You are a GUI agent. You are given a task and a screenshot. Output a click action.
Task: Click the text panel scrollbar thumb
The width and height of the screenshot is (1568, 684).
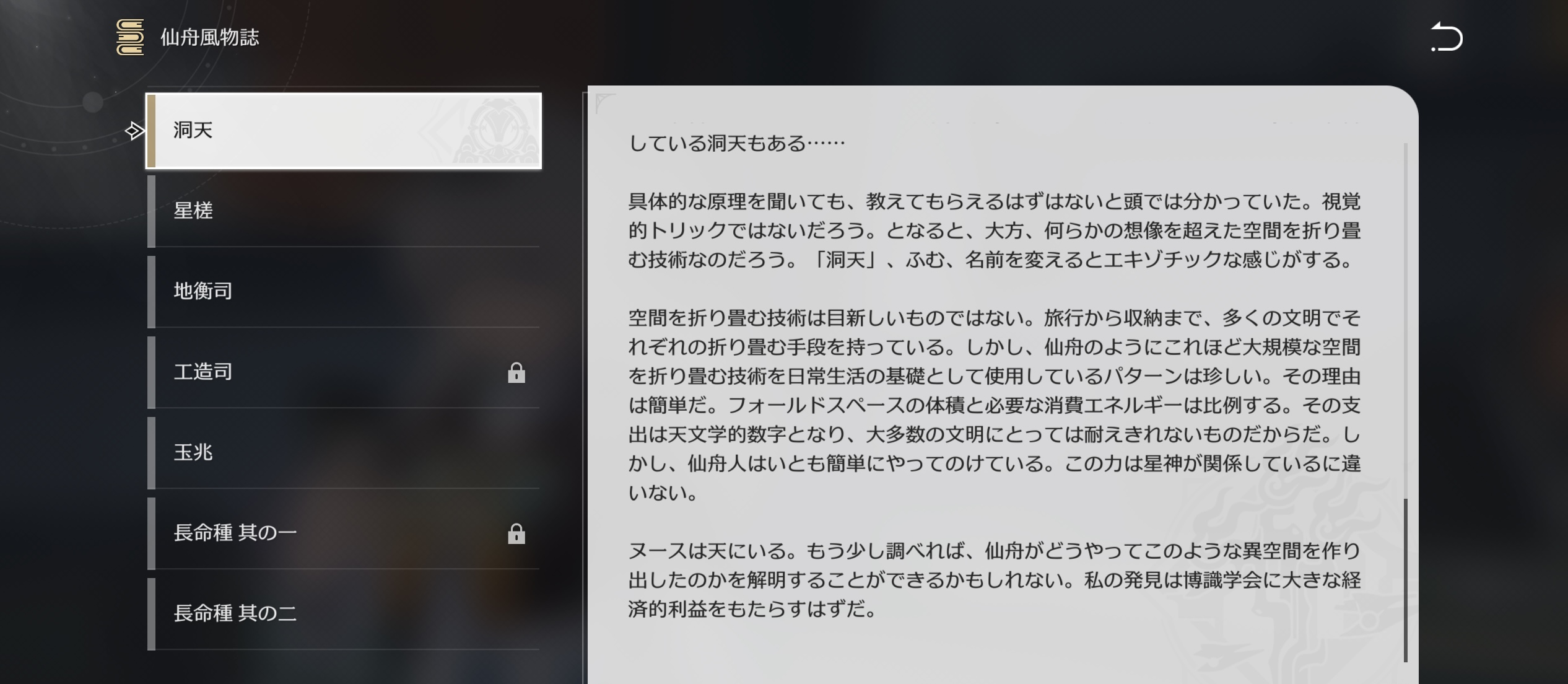[1405, 579]
